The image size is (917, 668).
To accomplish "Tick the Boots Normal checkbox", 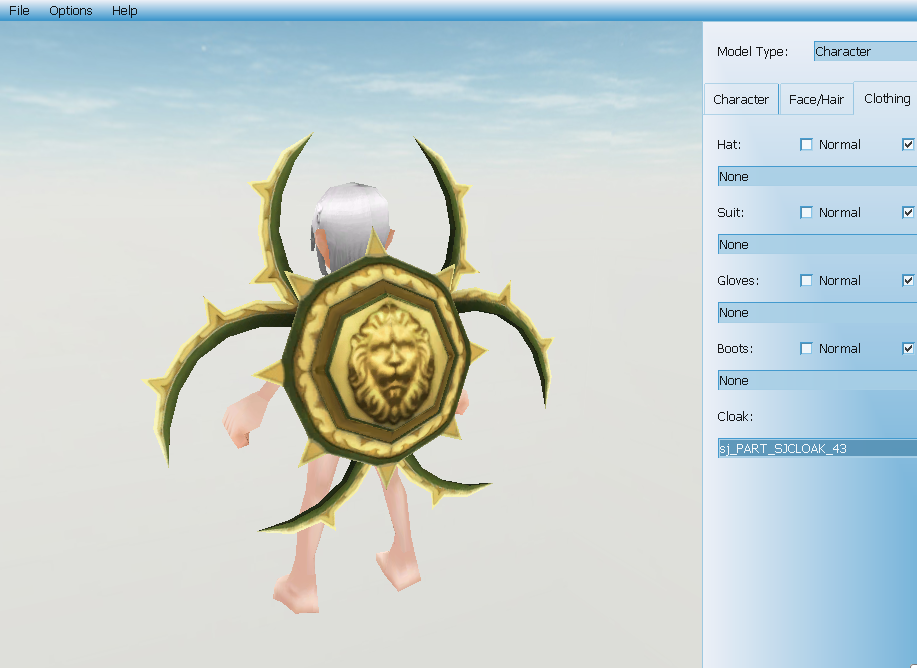I will pos(807,348).
